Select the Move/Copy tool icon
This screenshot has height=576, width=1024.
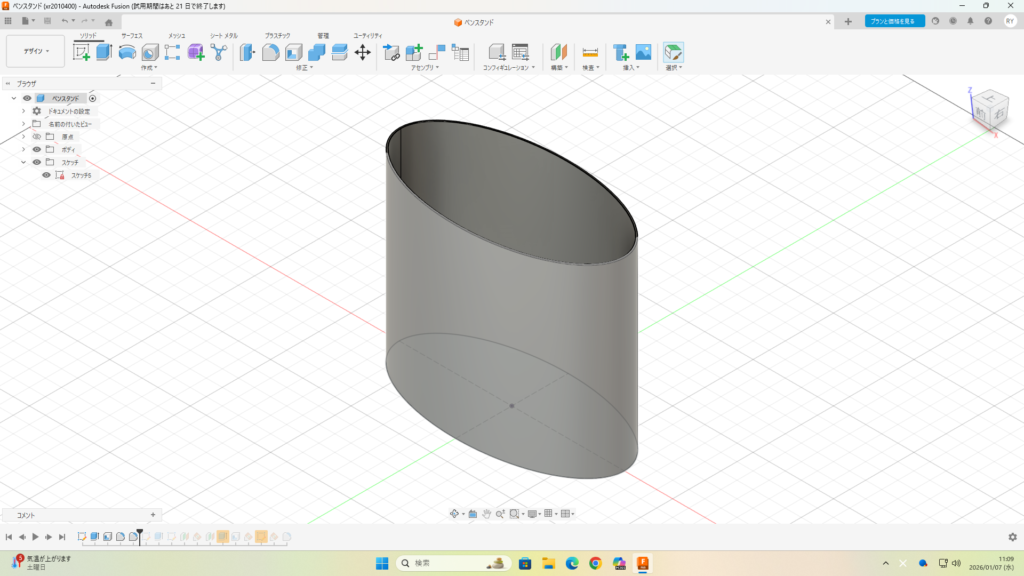363,52
